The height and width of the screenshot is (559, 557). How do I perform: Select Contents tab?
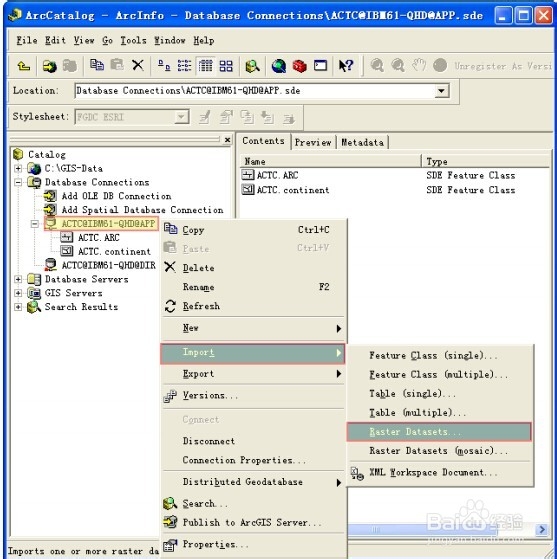click(264, 141)
